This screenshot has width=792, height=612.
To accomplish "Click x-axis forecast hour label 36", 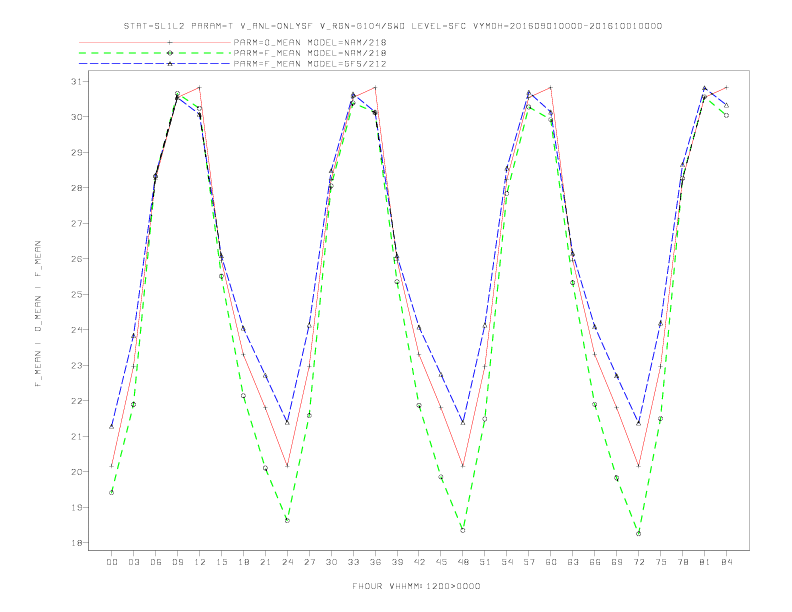I will (375, 562).
